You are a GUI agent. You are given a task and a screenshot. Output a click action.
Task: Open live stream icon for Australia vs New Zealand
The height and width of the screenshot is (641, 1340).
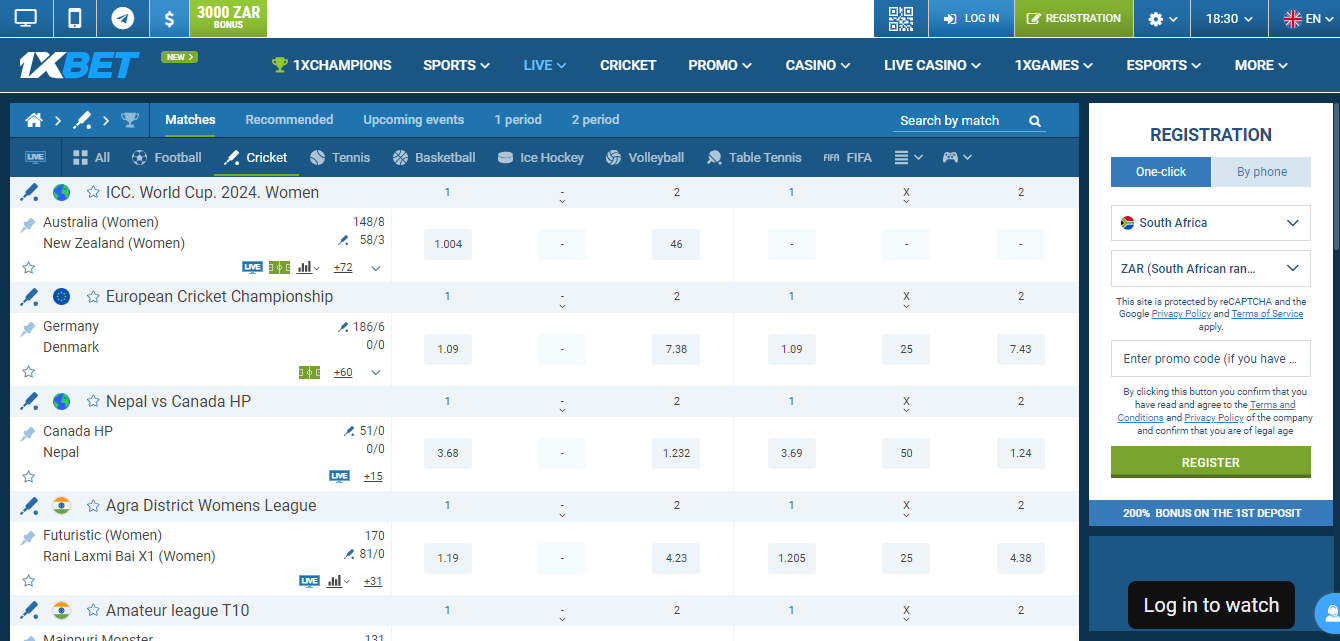pos(252,267)
